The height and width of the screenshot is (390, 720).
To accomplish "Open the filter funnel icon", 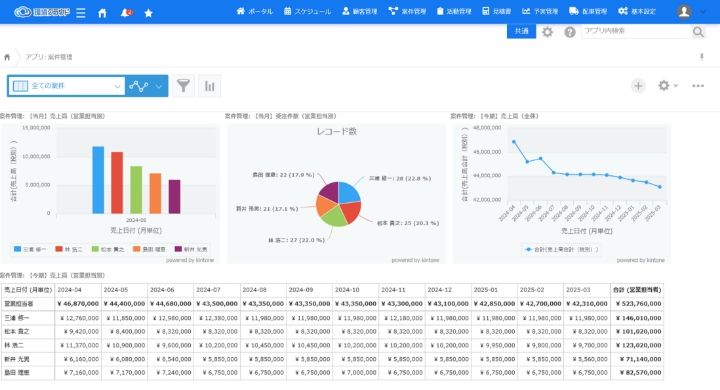I will pyautogui.click(x=183, y=85).
